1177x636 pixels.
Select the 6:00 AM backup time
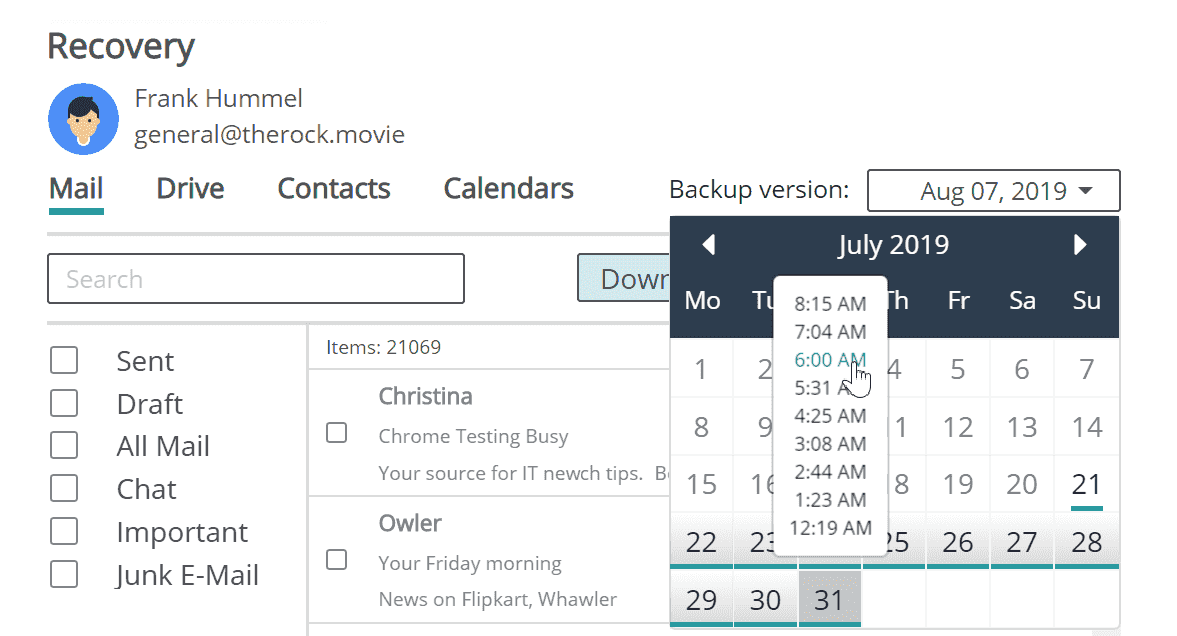coord(828,360)
